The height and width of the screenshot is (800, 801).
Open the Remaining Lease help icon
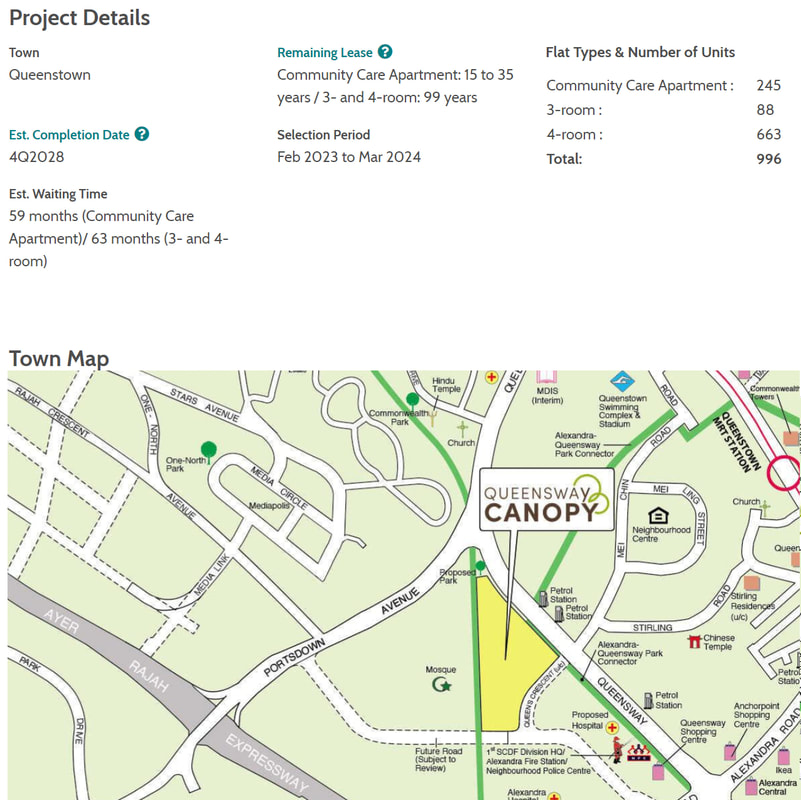pyautogui.click(x=385, y=52)
